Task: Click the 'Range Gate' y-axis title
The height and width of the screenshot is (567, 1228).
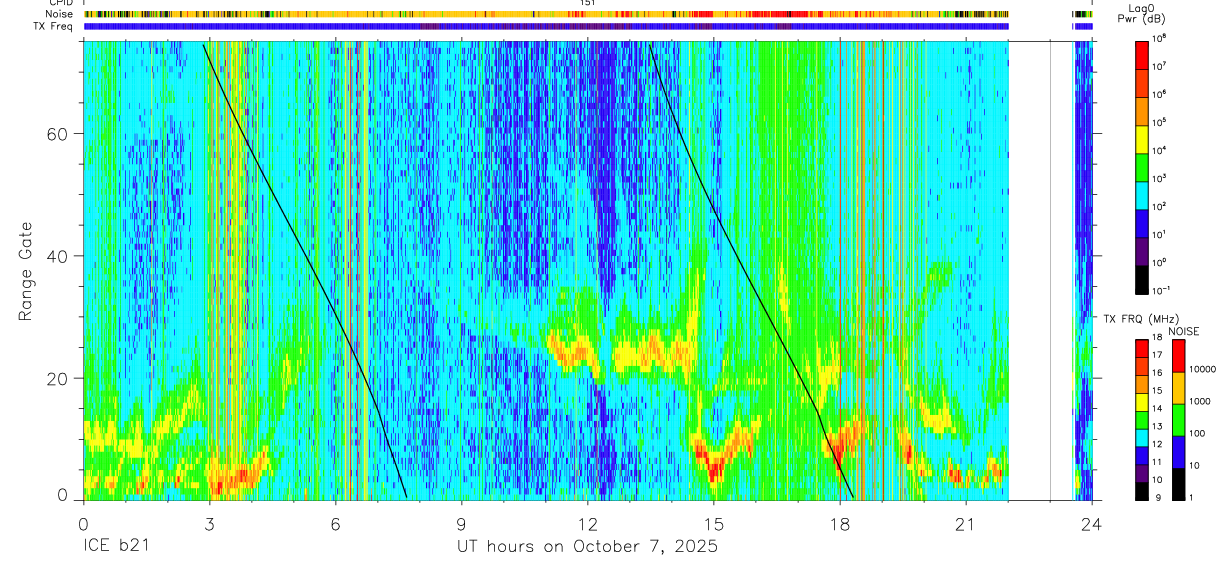Action: [25, 270]
